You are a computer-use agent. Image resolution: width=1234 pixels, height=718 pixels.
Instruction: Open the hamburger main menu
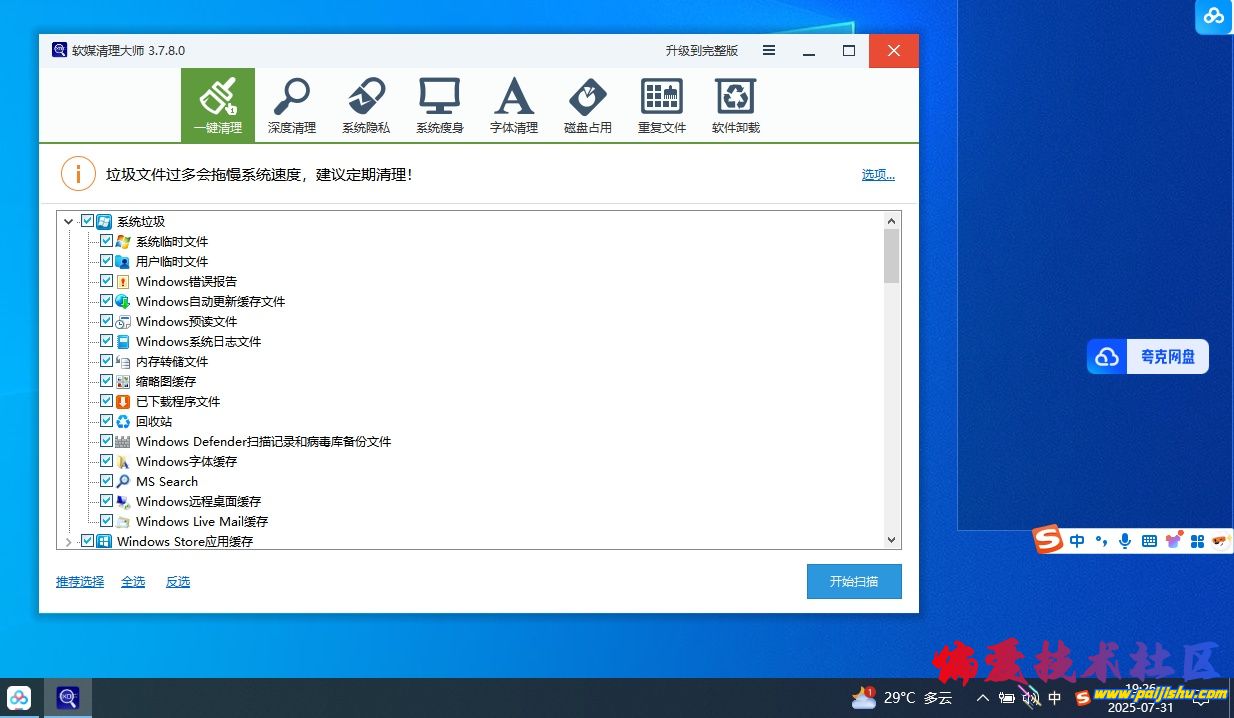769,51
